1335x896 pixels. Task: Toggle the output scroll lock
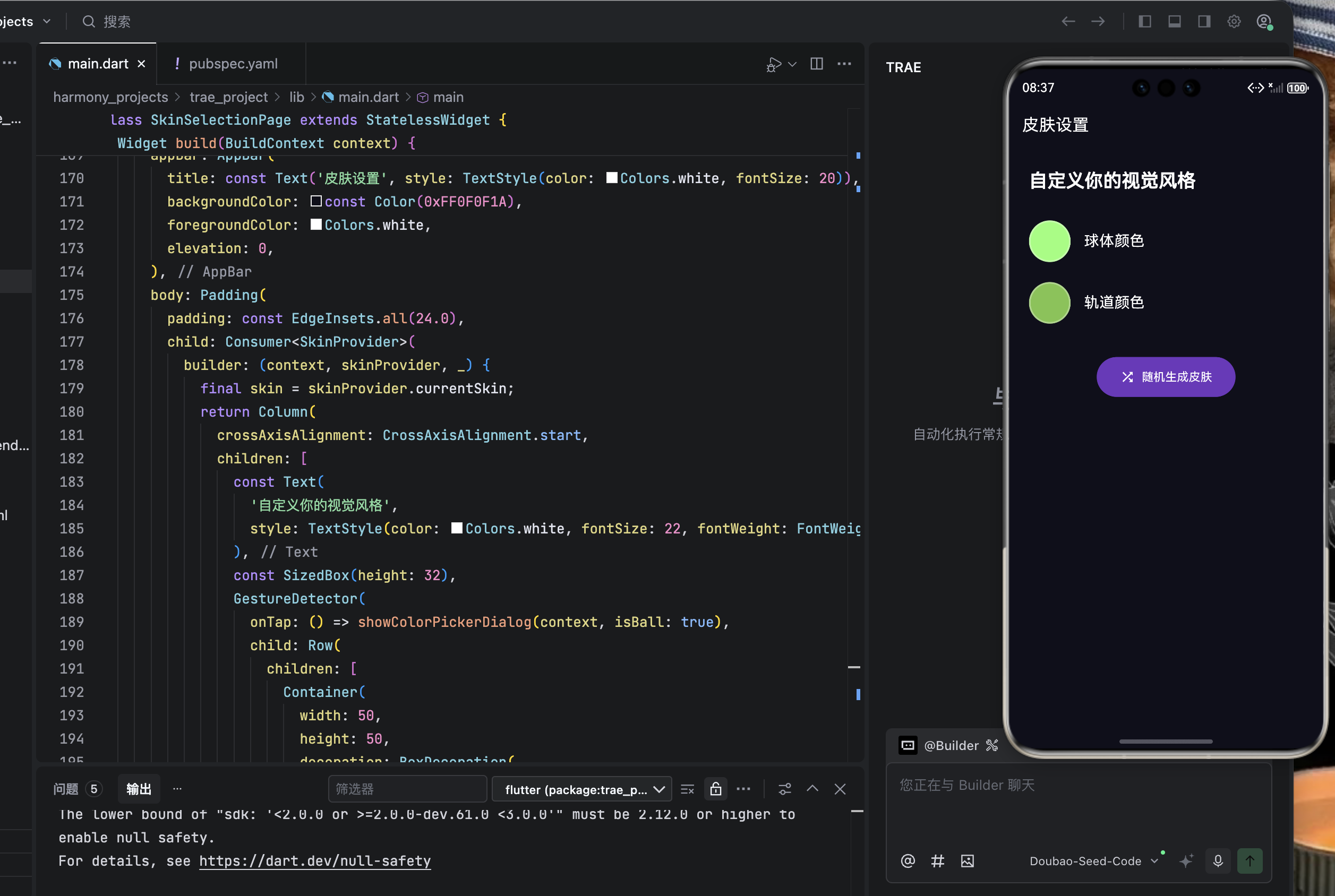tap(715, 789)
